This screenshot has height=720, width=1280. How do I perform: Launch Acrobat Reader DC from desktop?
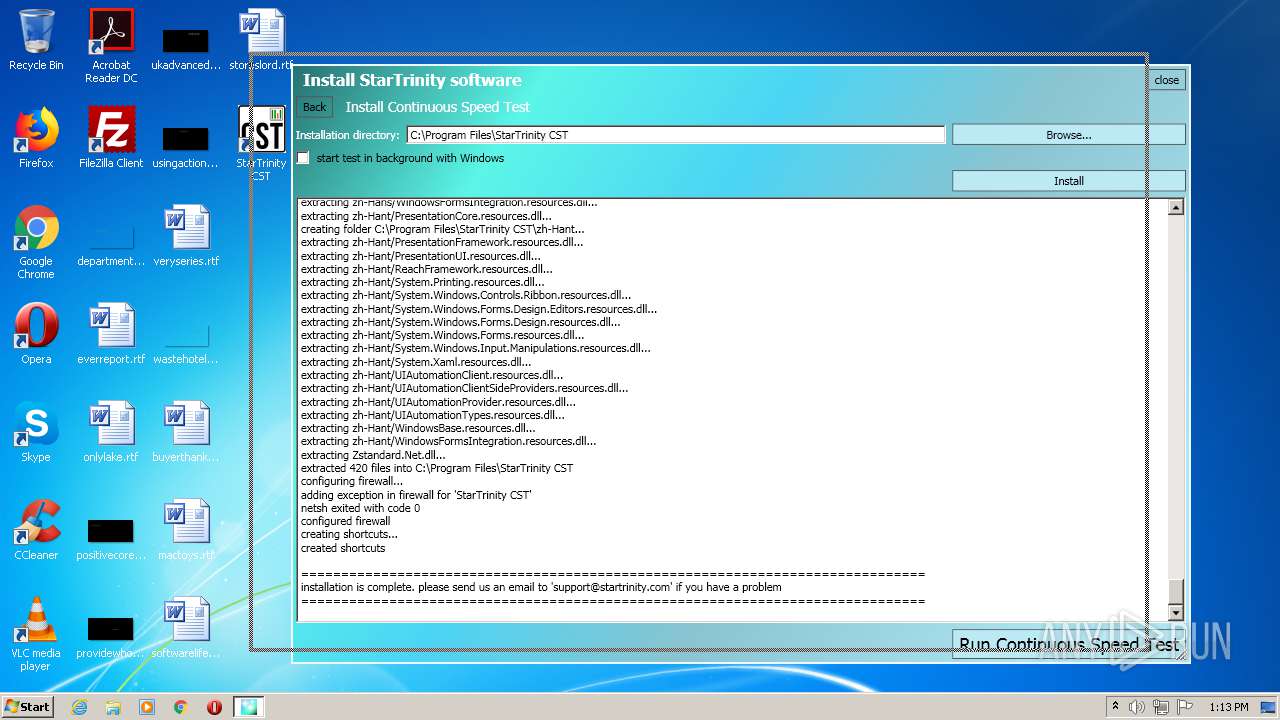click(111, 45)
